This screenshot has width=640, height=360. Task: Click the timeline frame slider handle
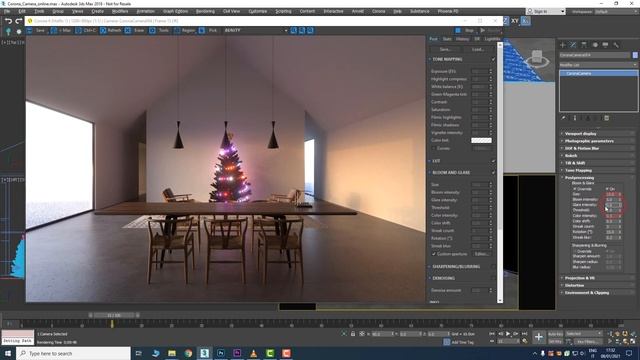pyautogui.click(x=114, y=315)
